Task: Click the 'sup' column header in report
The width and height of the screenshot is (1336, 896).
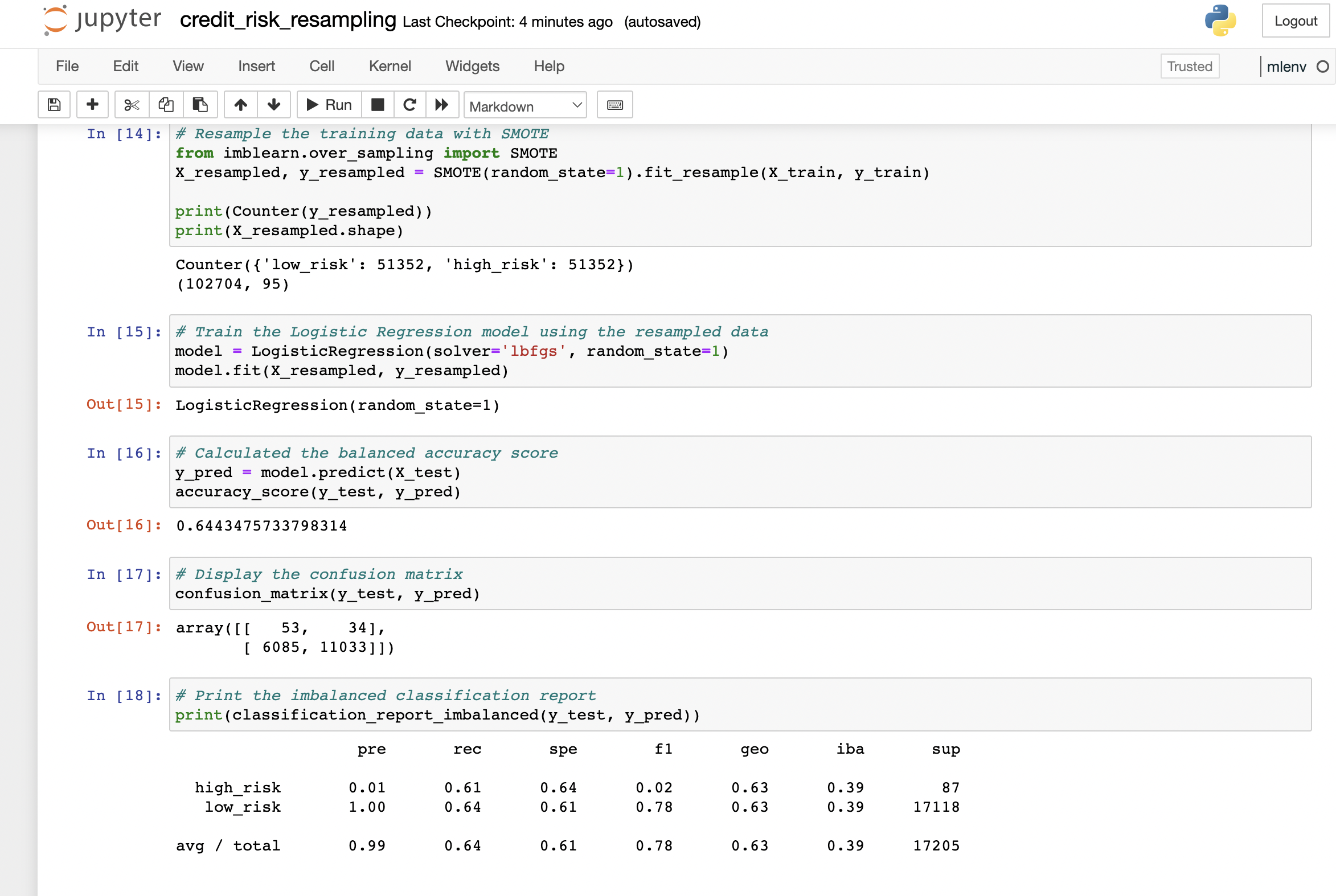Action: point(946,750)
